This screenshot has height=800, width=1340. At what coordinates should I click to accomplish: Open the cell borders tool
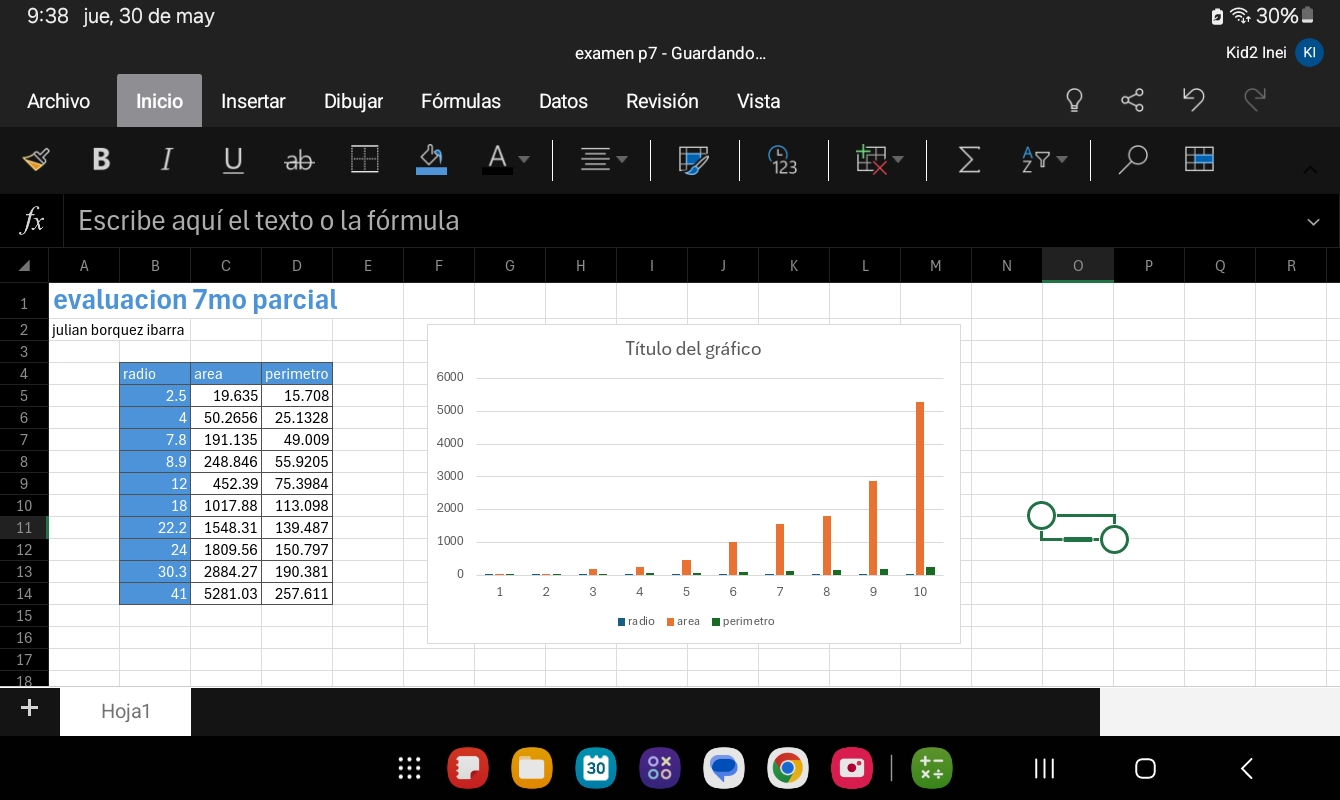click(x=365, y=160)
